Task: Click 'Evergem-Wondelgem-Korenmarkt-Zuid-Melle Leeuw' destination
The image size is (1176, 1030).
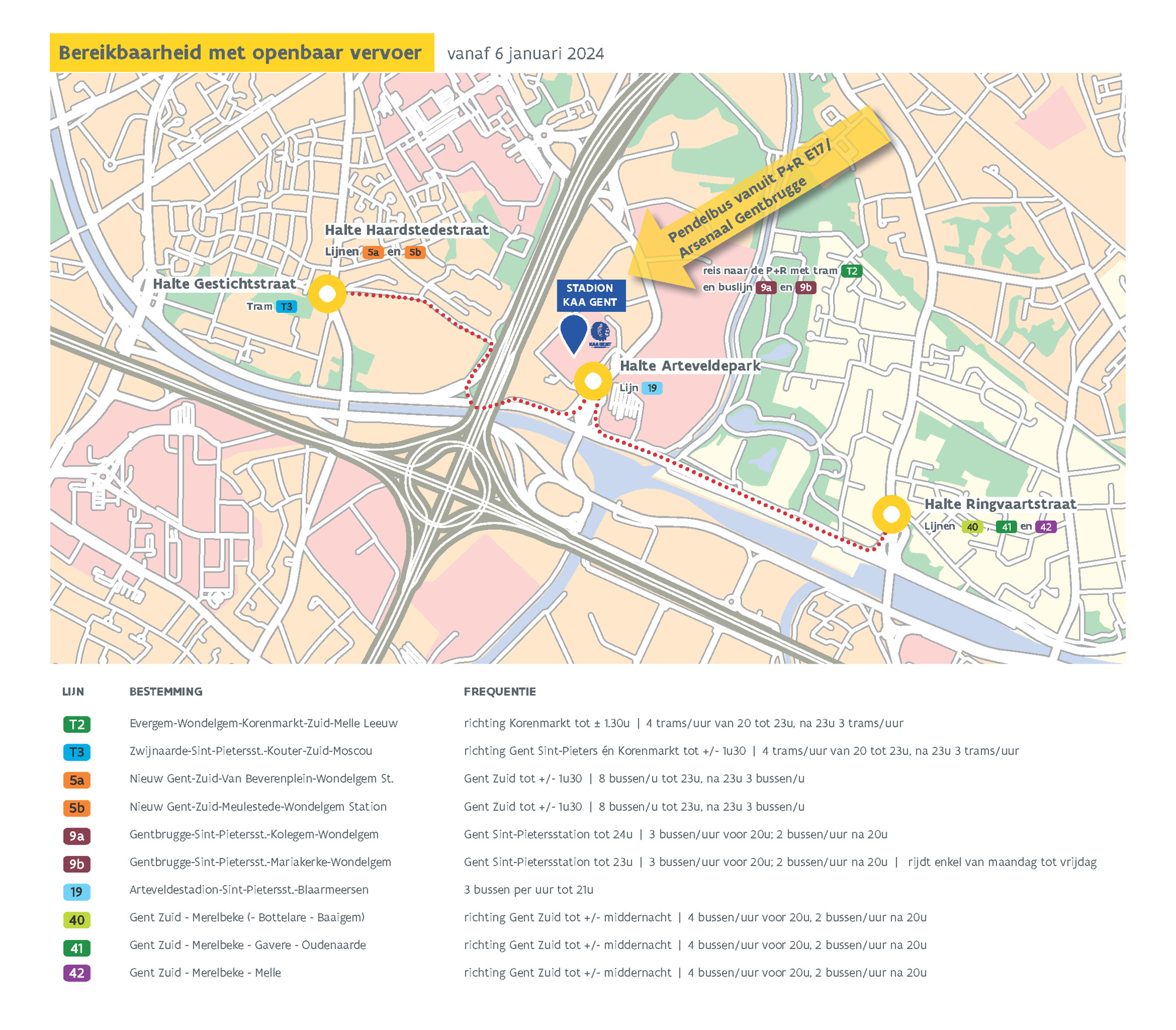Action: pos(263,723)
